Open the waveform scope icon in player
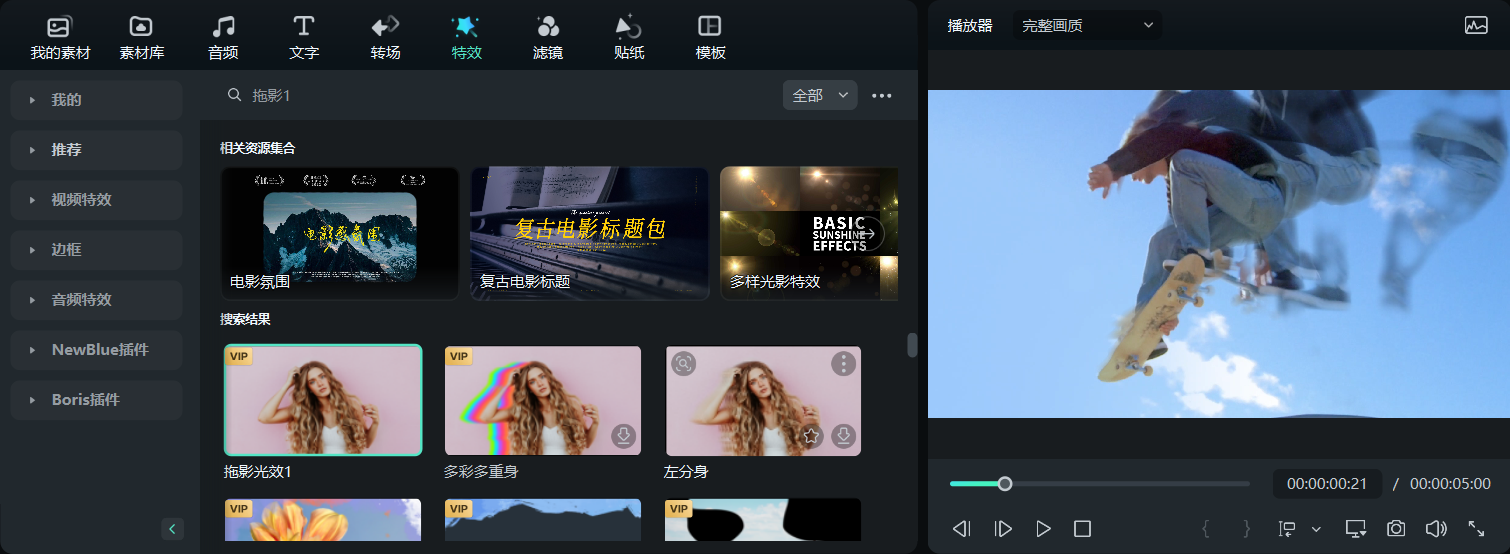Viewport: 1510px width, 554px height. (1476, 26)
